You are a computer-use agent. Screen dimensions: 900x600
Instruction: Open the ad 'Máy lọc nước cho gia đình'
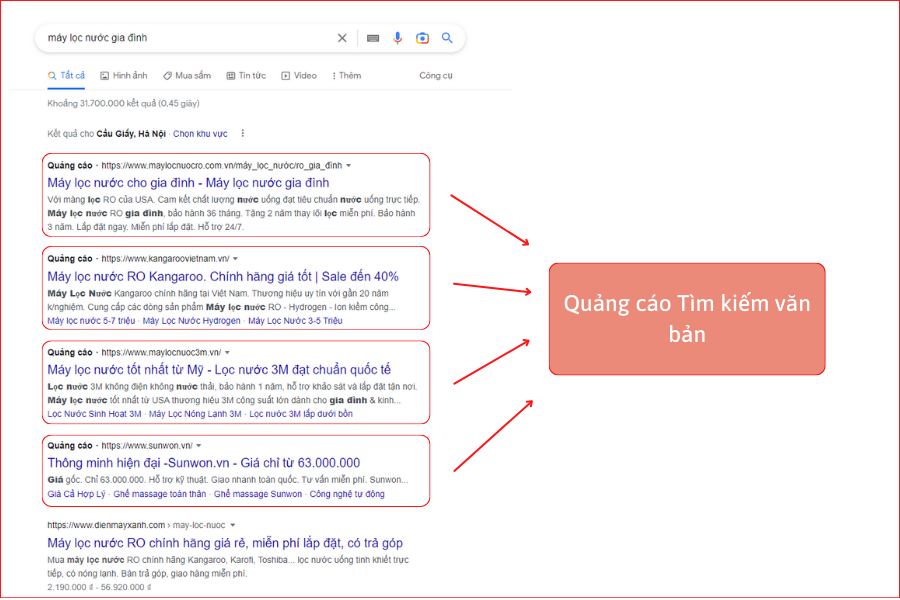[188, 183]
